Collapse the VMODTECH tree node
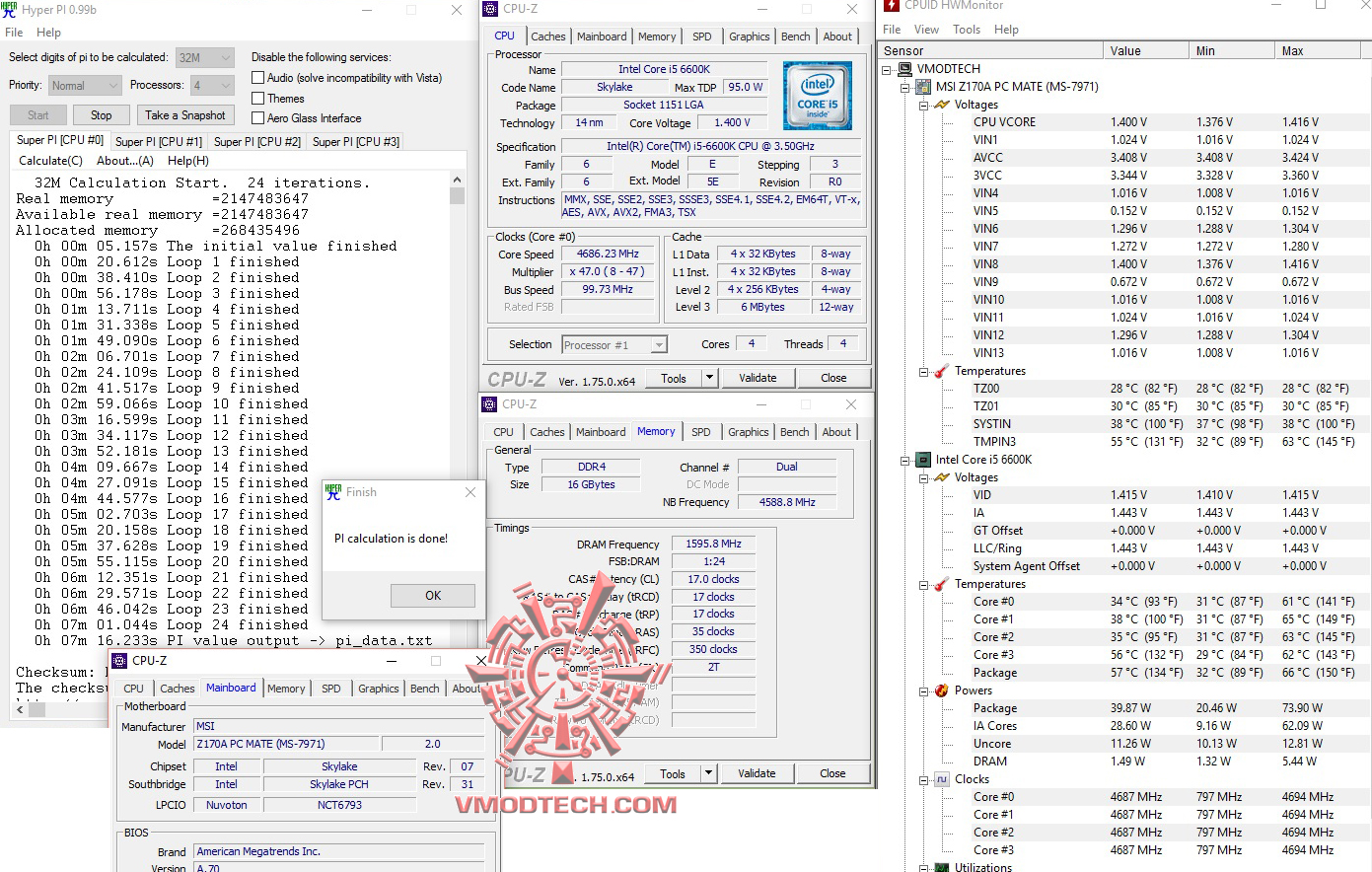This screenshot has height=872, width=1372. [887, 69]
